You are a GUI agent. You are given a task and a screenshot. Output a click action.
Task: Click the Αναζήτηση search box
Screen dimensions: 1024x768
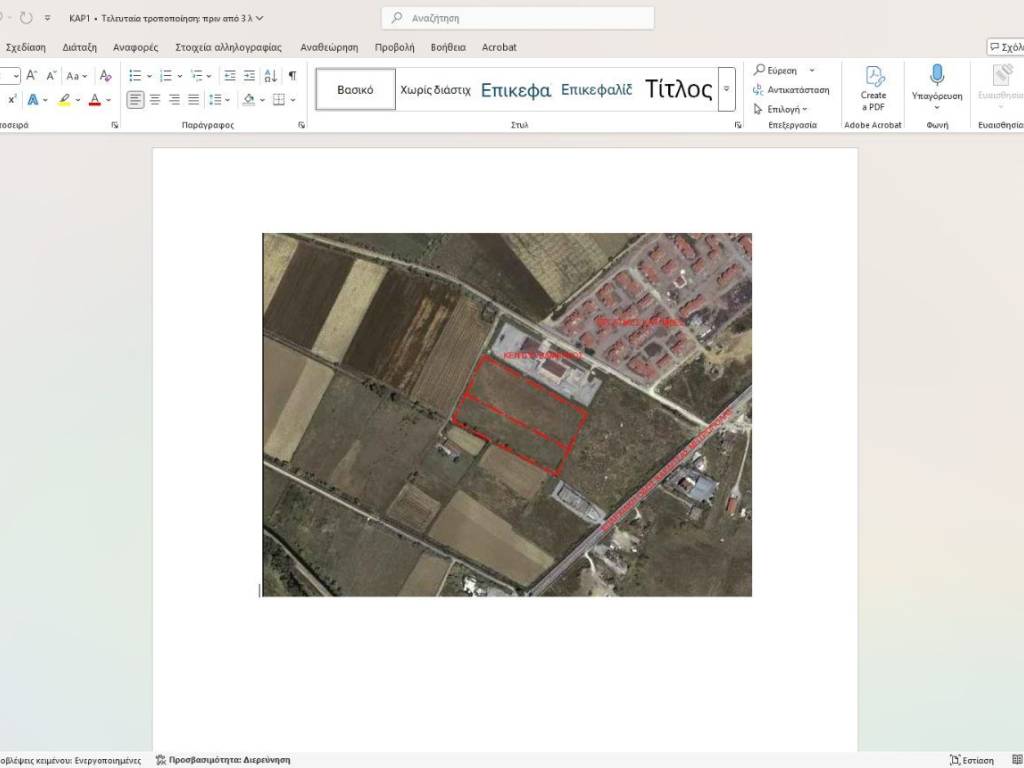pyautogui.click(x=518, y=18)
